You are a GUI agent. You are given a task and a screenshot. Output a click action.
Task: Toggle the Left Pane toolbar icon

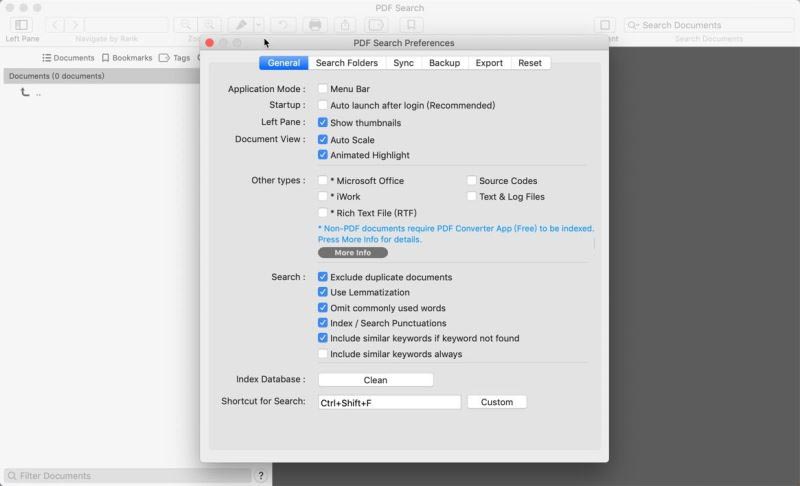click(21, 25)
